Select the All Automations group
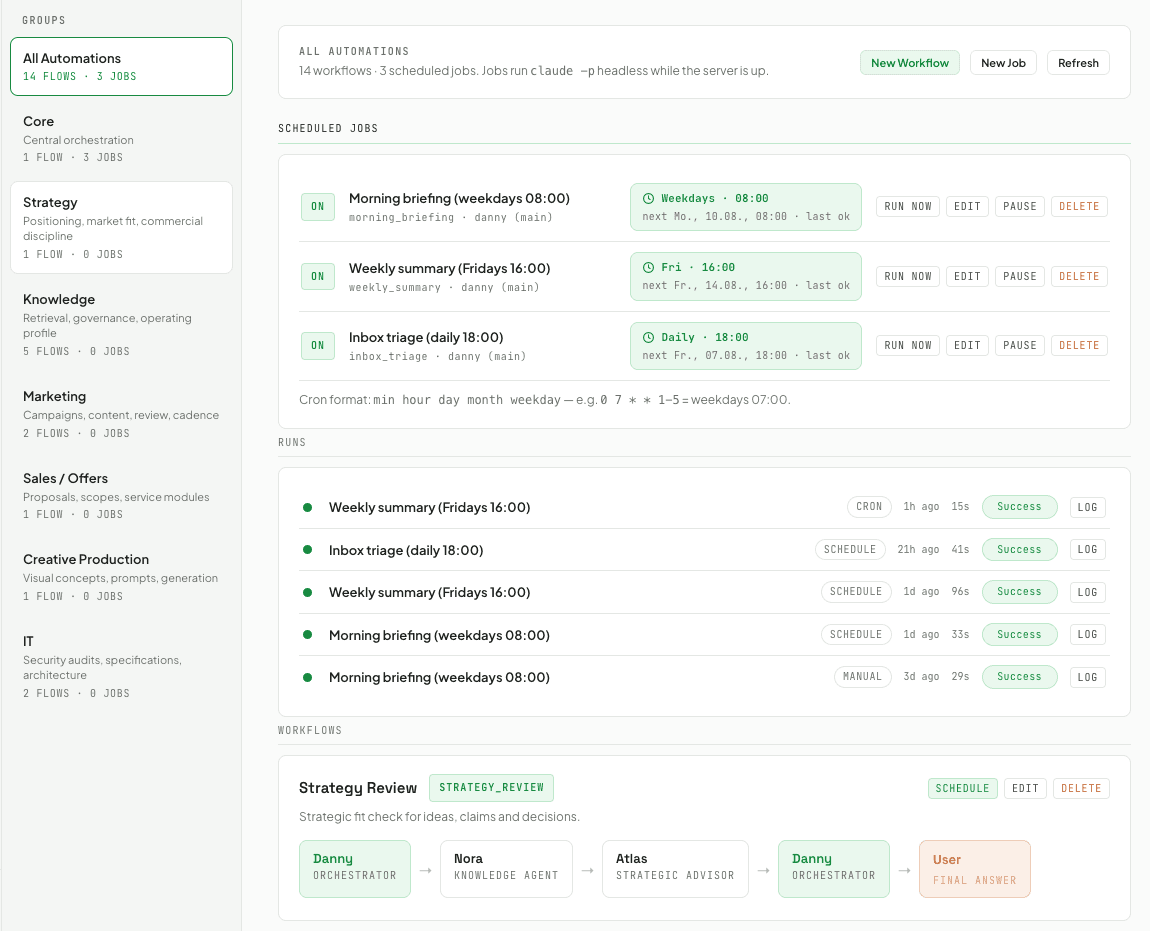Viewport: 1150px width, 931px height. click(x=122, y=67)
